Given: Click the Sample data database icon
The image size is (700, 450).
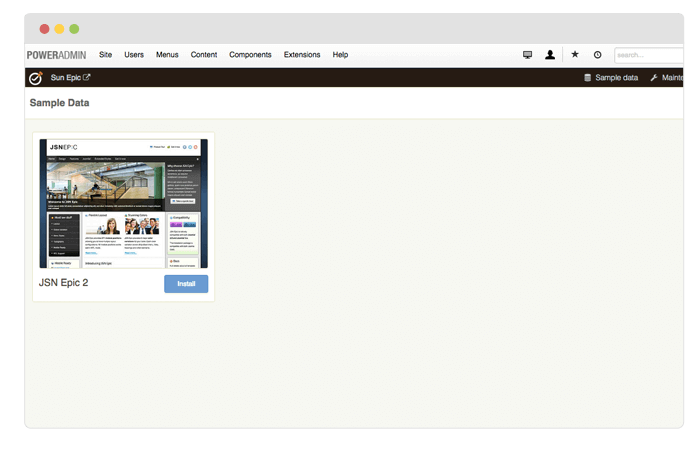Looking at the screenshot, I should pos(588,78).
